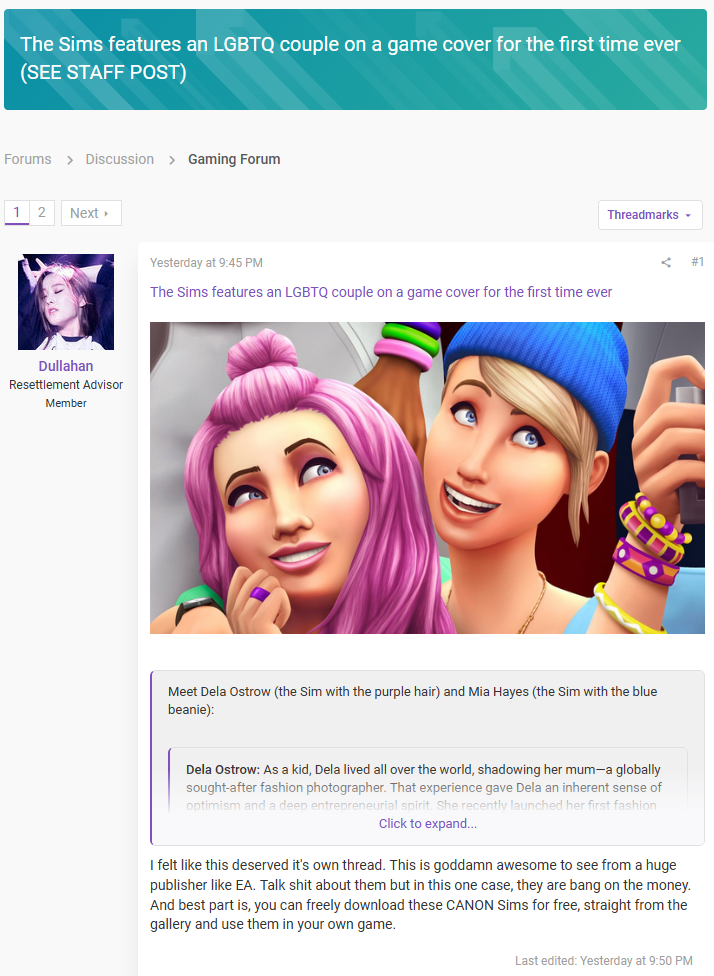This screenshot has width=714, height=976.
Task: Open the Gaming Forum breadcrumb link
Action: point(234,159)
